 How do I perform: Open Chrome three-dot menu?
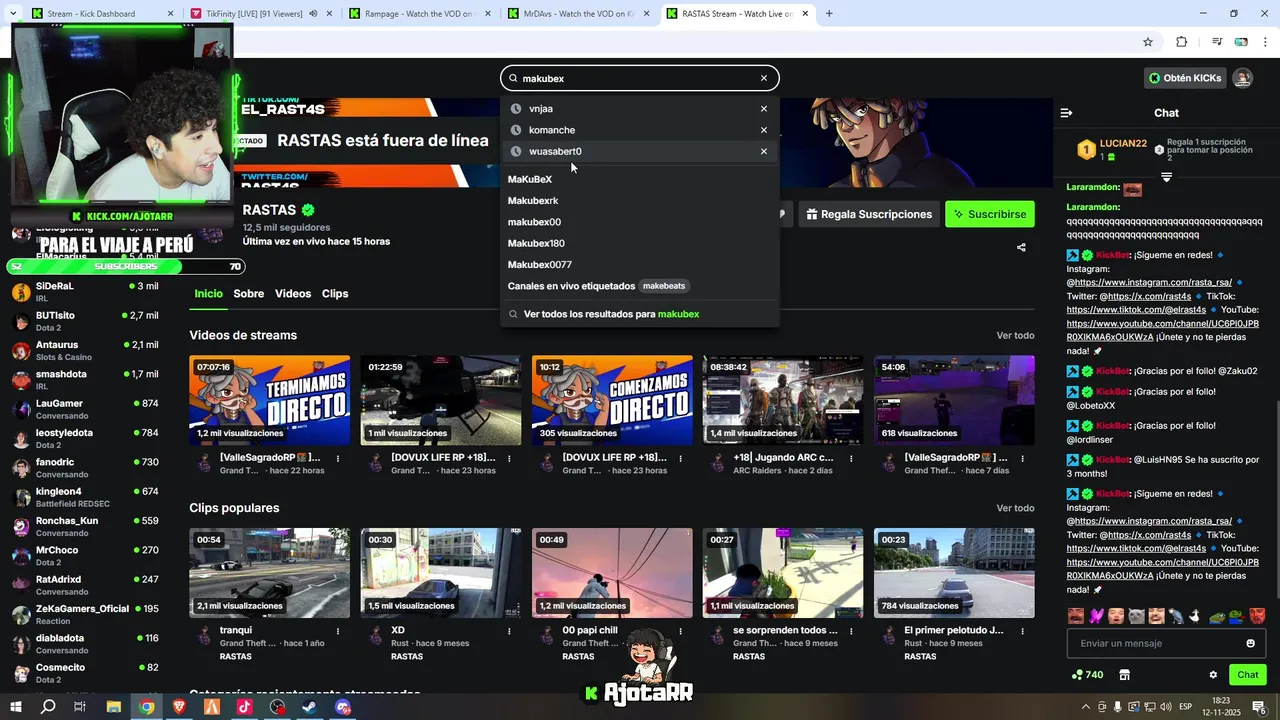tap(1265, 42)
